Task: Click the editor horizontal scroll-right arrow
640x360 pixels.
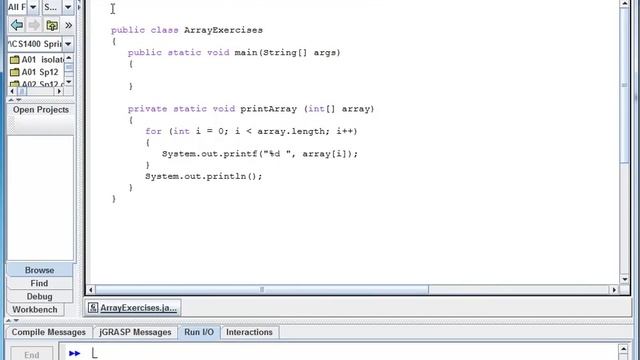Action: coord(614,290)
